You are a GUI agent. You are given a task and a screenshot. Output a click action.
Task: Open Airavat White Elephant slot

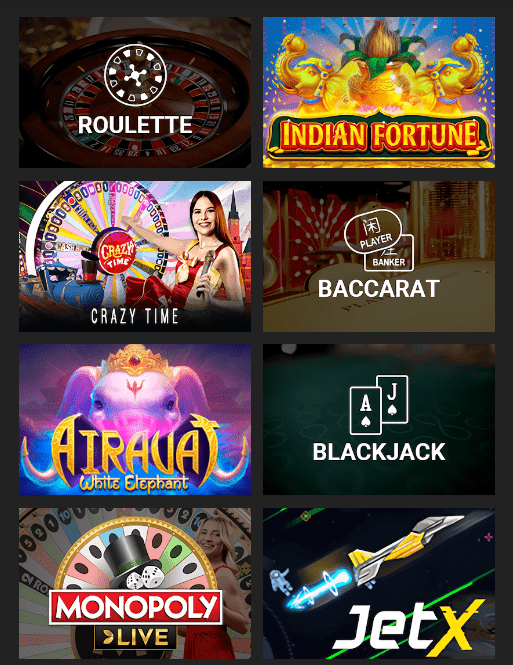pos(135,419)
